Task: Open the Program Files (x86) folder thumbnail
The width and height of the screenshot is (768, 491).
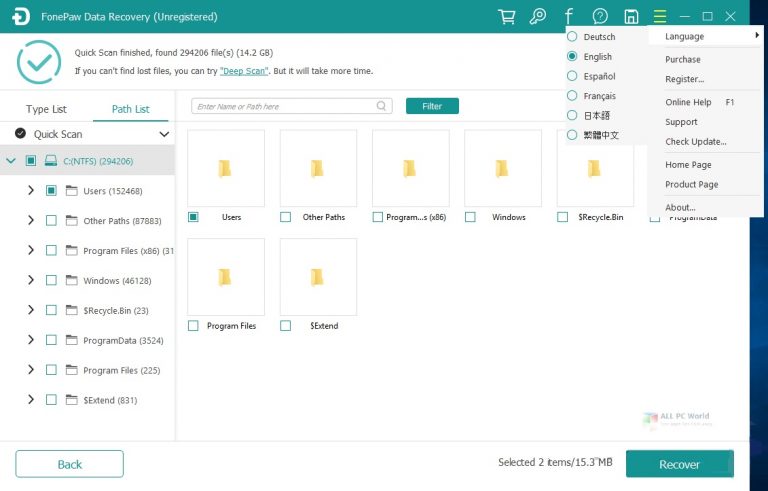Action: click(410, 168)
